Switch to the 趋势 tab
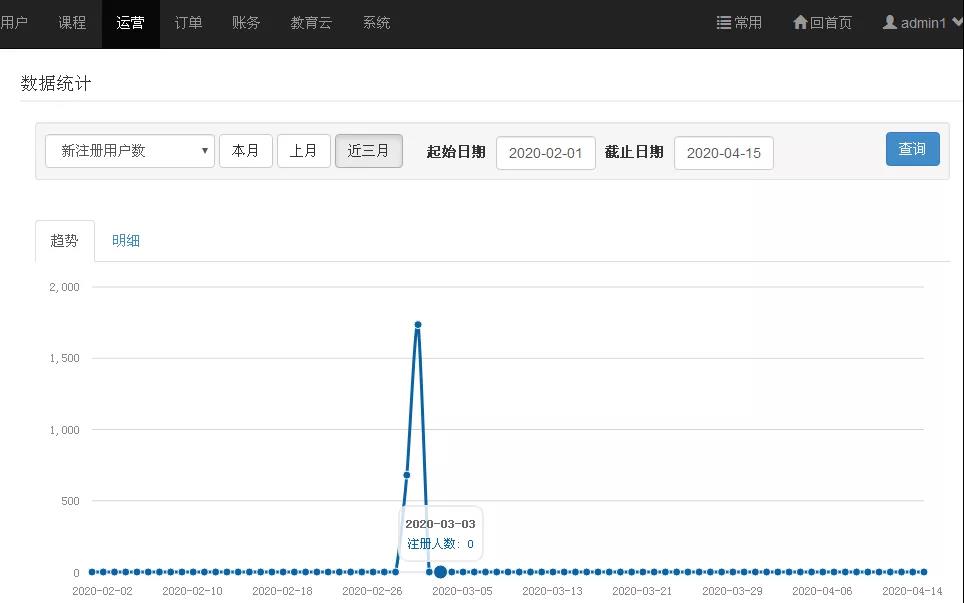Viewport: 964px width, 603px height. point(65,241)
